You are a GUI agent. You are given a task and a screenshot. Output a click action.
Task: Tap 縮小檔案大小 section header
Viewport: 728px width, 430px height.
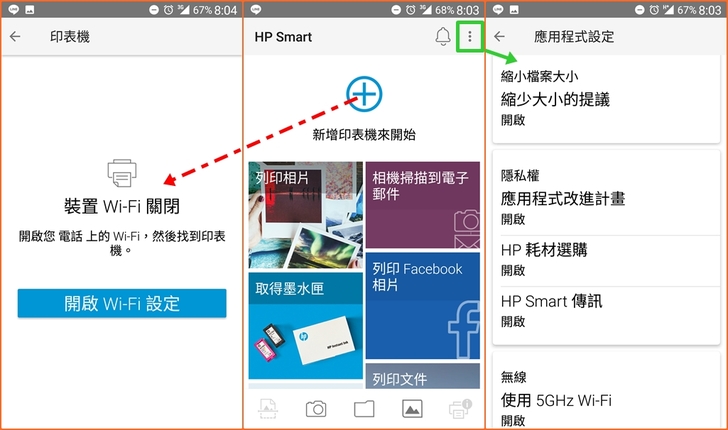(540, 76)
